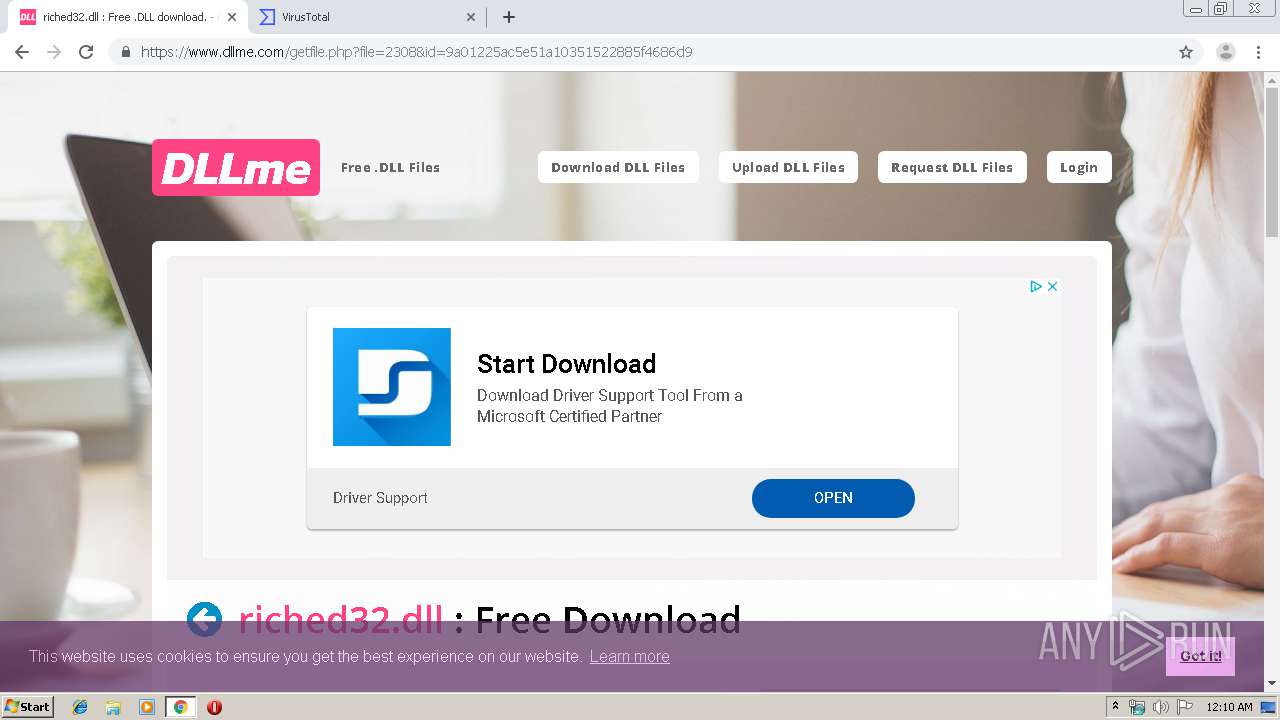
Task: Switch to the VirusTotal tab
Action: click(x=365, y=17)
